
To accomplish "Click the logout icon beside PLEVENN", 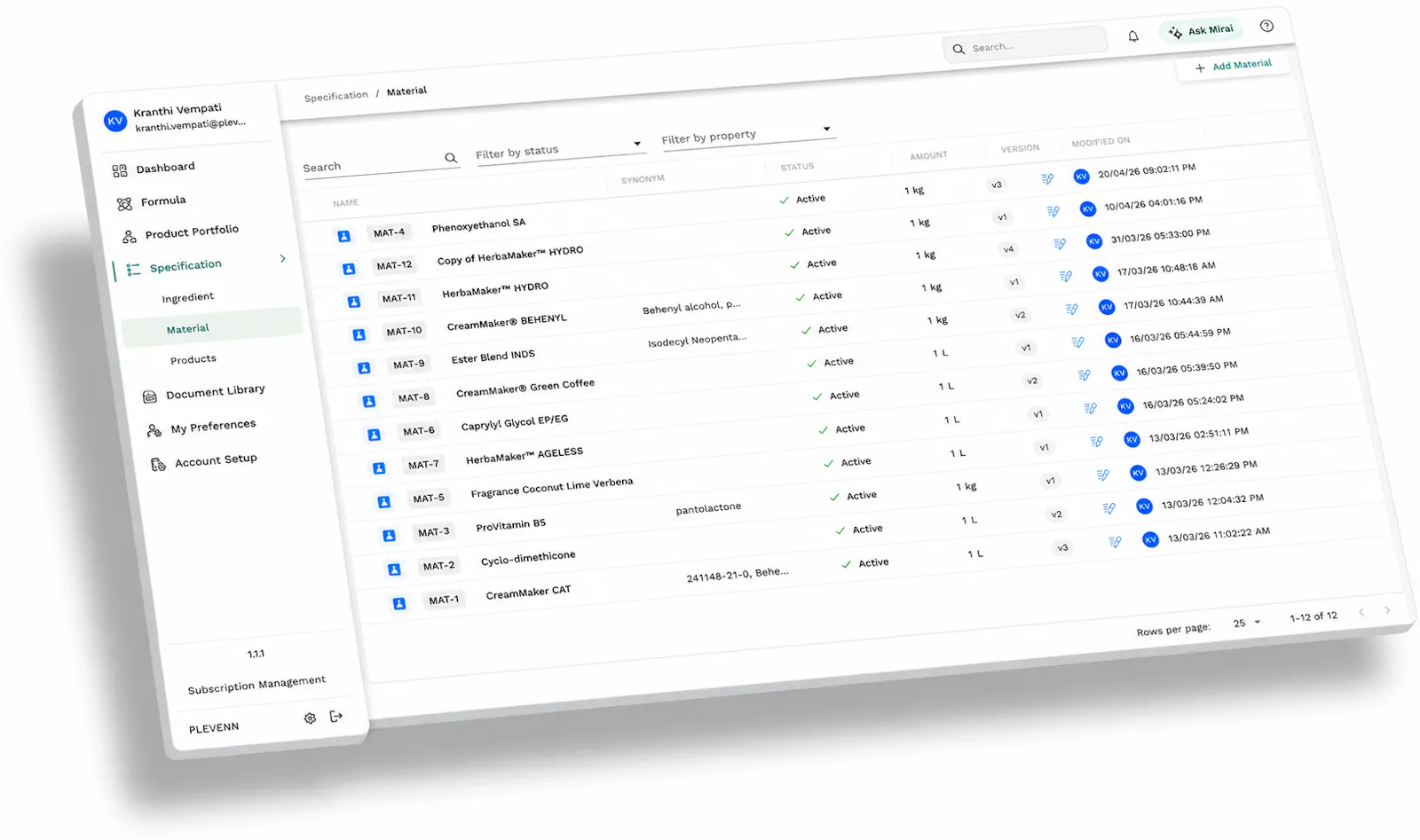I will (335, 716).
